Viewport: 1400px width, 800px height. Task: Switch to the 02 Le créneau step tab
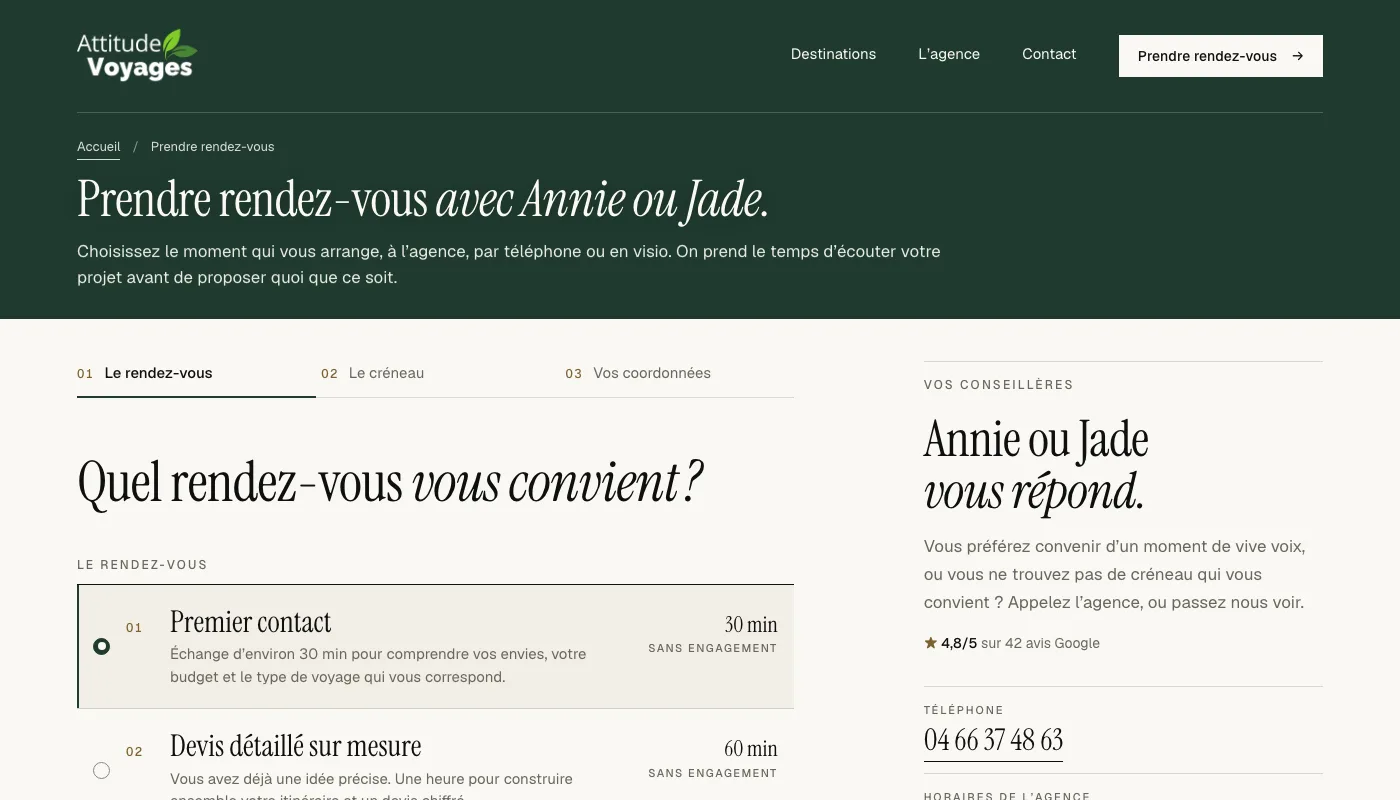(438, 373)
